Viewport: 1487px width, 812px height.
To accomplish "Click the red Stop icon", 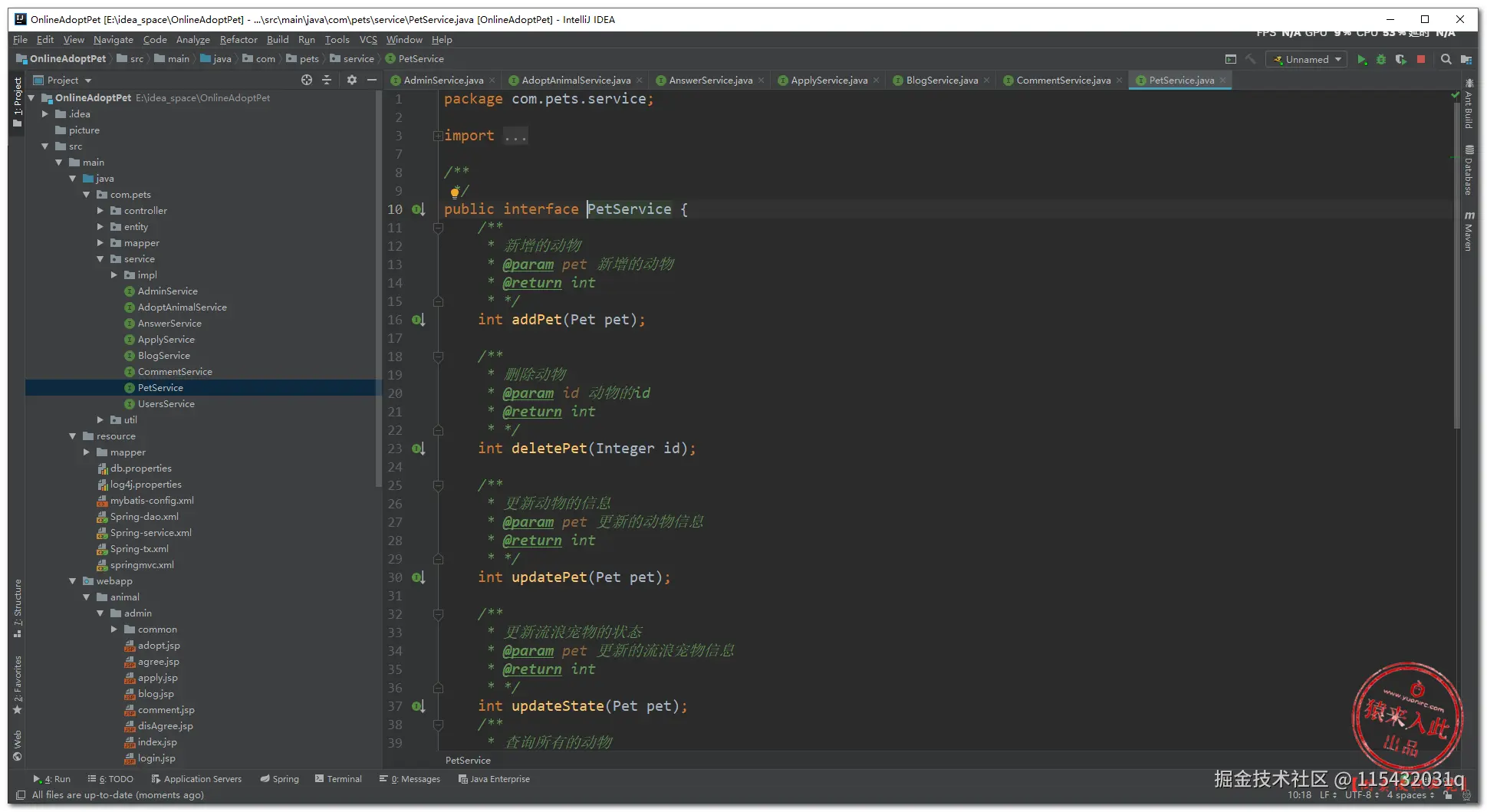I will [x=1421, y=59].
